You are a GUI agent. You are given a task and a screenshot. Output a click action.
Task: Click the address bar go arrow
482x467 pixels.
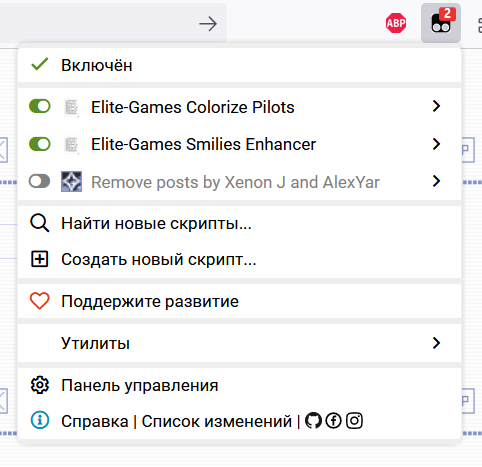(208, 24)
